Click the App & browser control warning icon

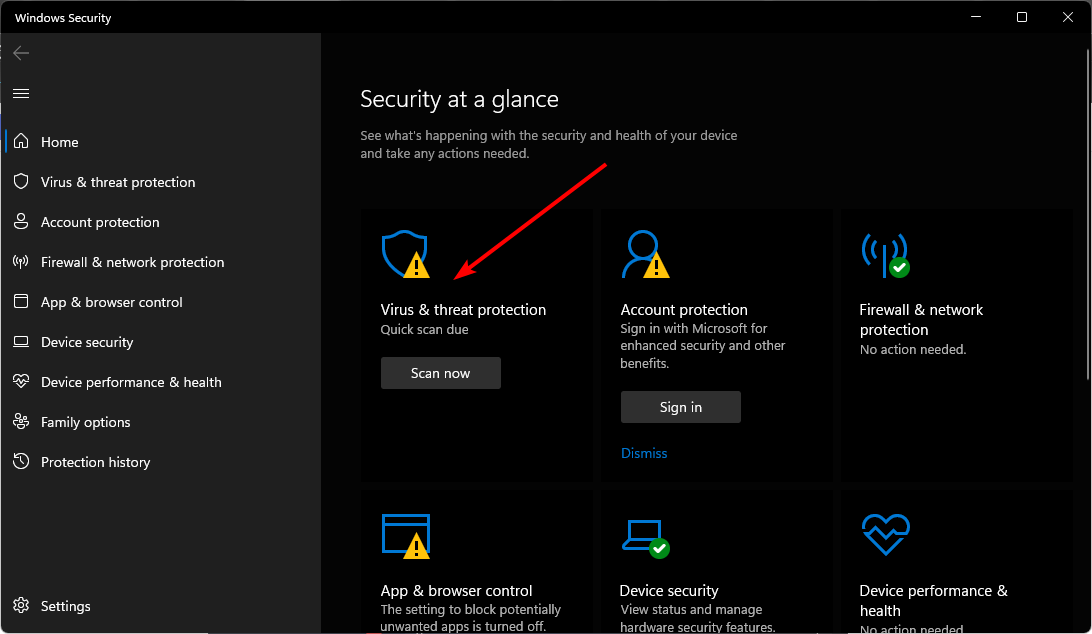tap(405, 535)
